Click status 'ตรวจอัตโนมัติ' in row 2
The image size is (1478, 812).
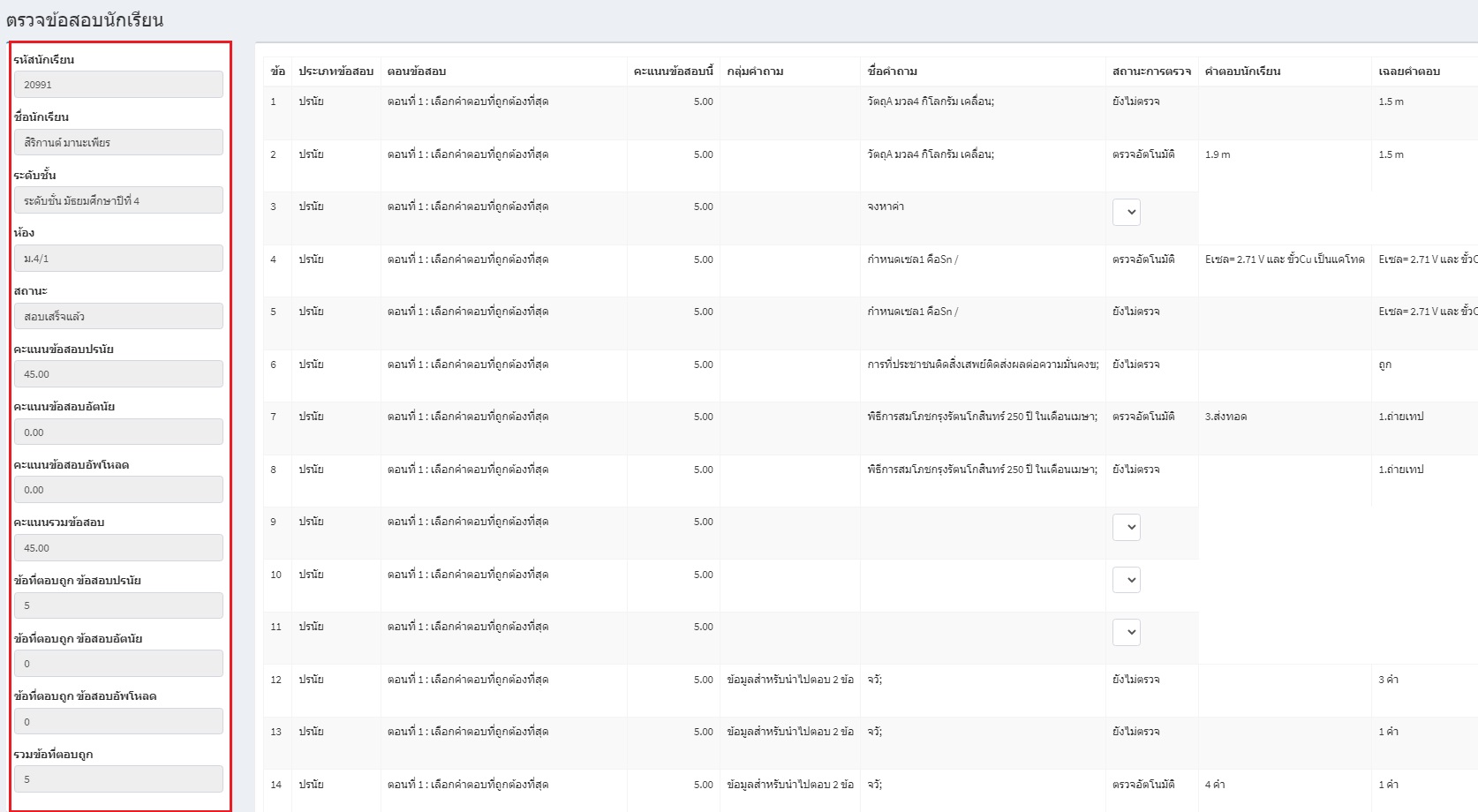[x=1143, y=154]
